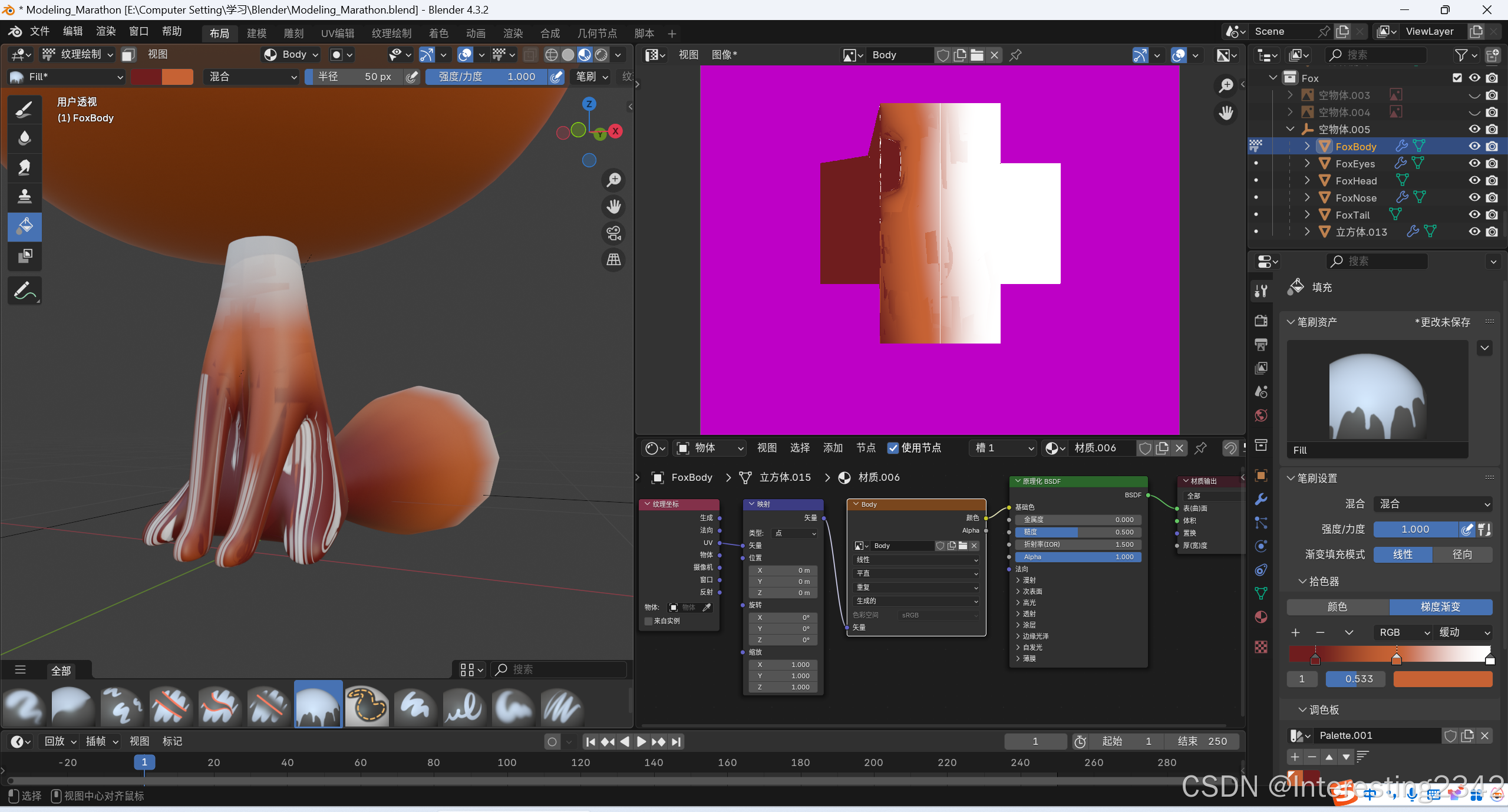Viewport: 1508px width, 812px height.
Task: Click the orange secondary color swatch
Action: [x=177, y=77]
